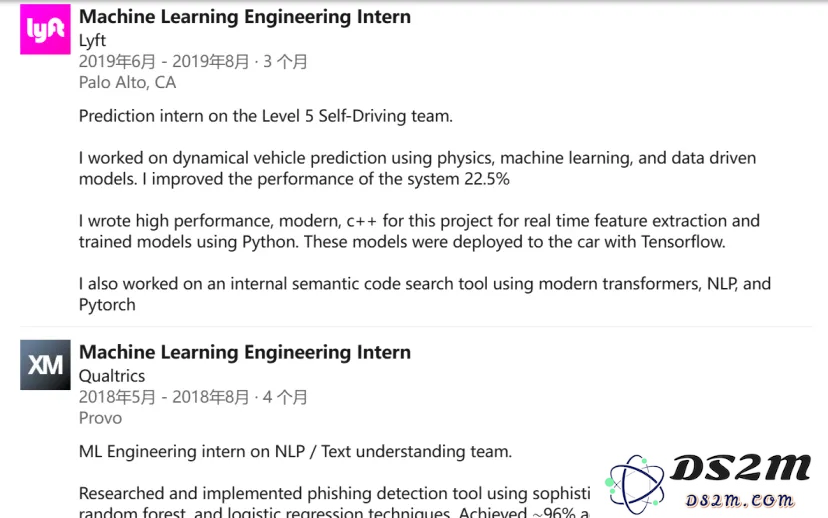Screen dimensions: 828x518
Task: Click the divider between the two experience entries
Action: (416, 327)
